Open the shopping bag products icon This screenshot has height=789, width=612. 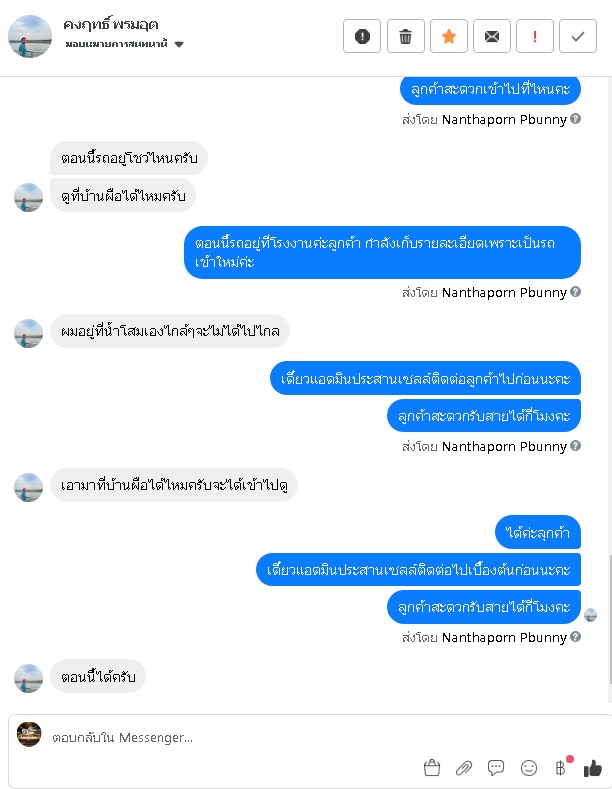pos(432,768)
